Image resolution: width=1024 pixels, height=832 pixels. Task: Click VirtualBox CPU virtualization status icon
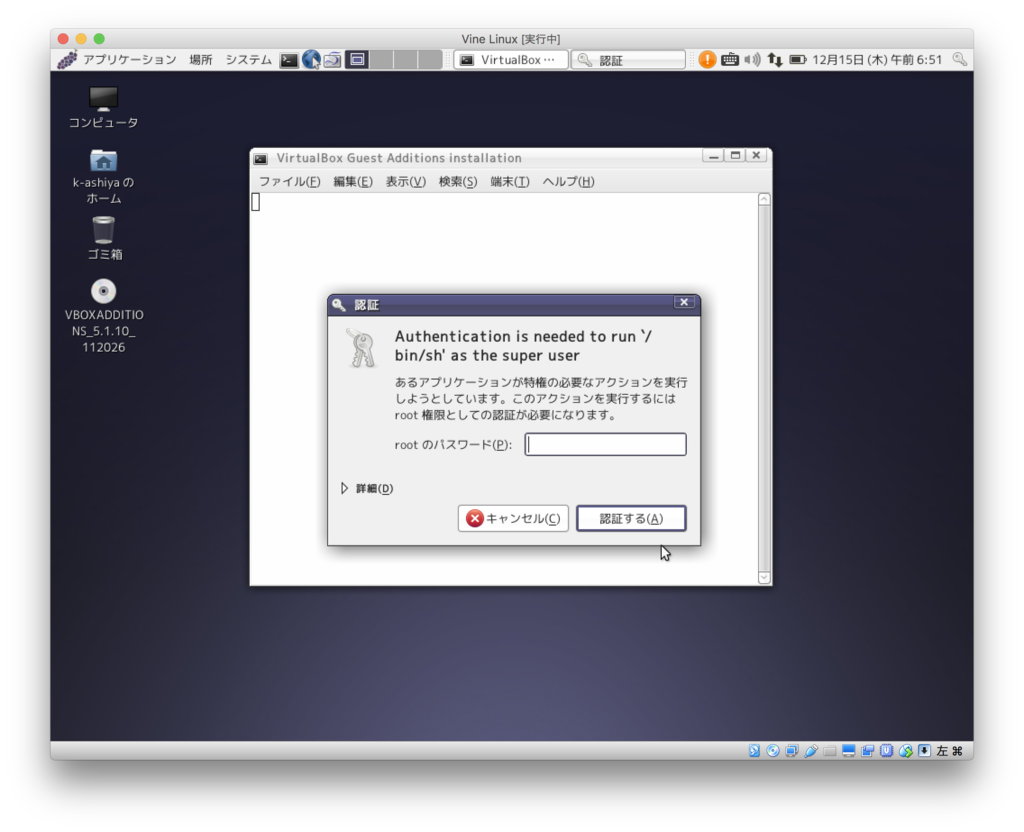click(886, 751)
